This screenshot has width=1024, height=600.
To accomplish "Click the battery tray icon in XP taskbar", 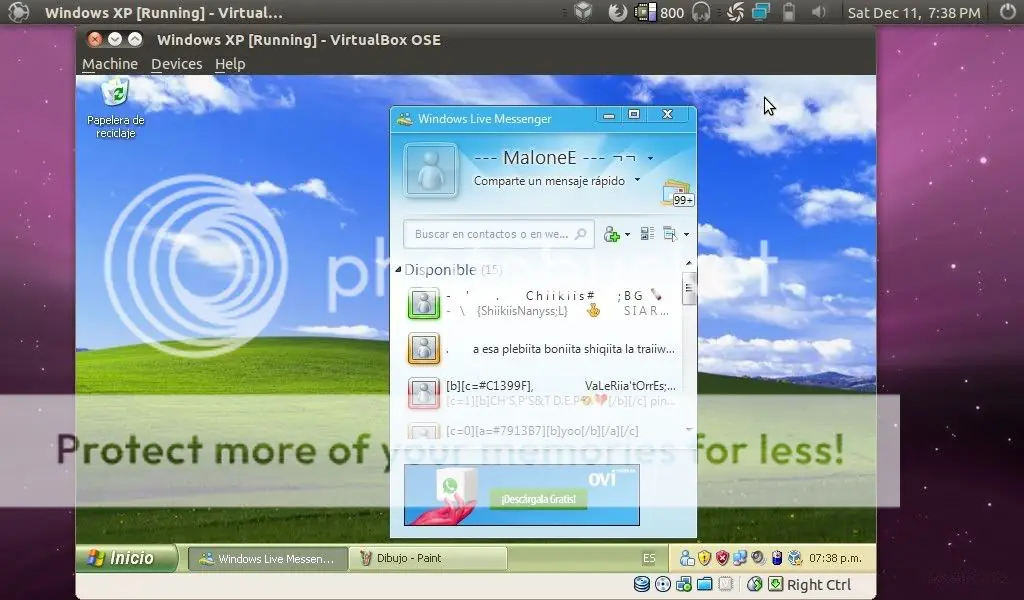I will tap(776, 558).
